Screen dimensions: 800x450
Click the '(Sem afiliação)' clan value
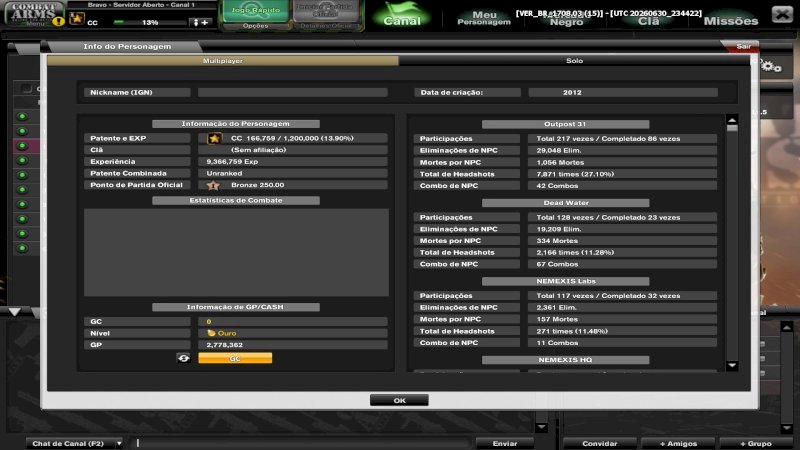[259, 150]
